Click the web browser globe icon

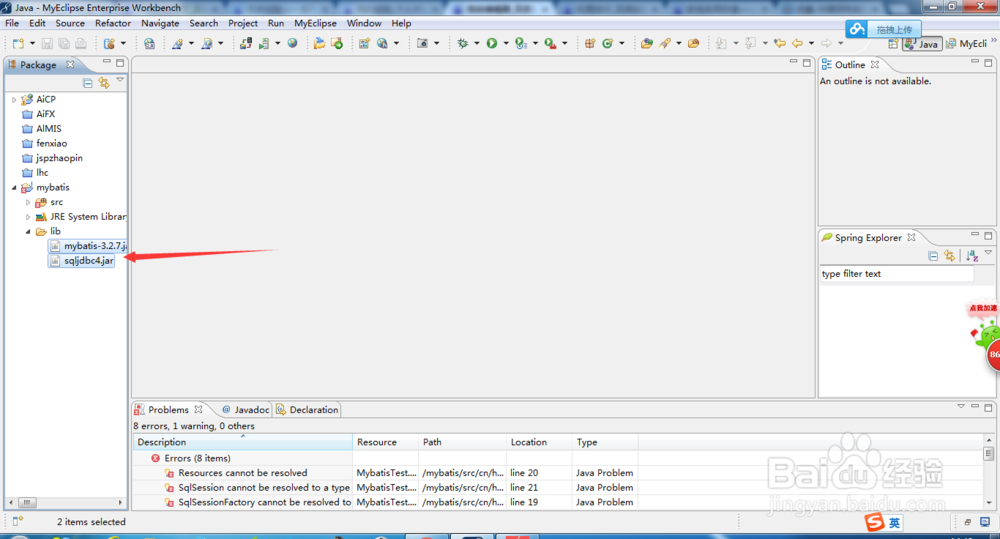pyautogui.click(x=292, y=43)
